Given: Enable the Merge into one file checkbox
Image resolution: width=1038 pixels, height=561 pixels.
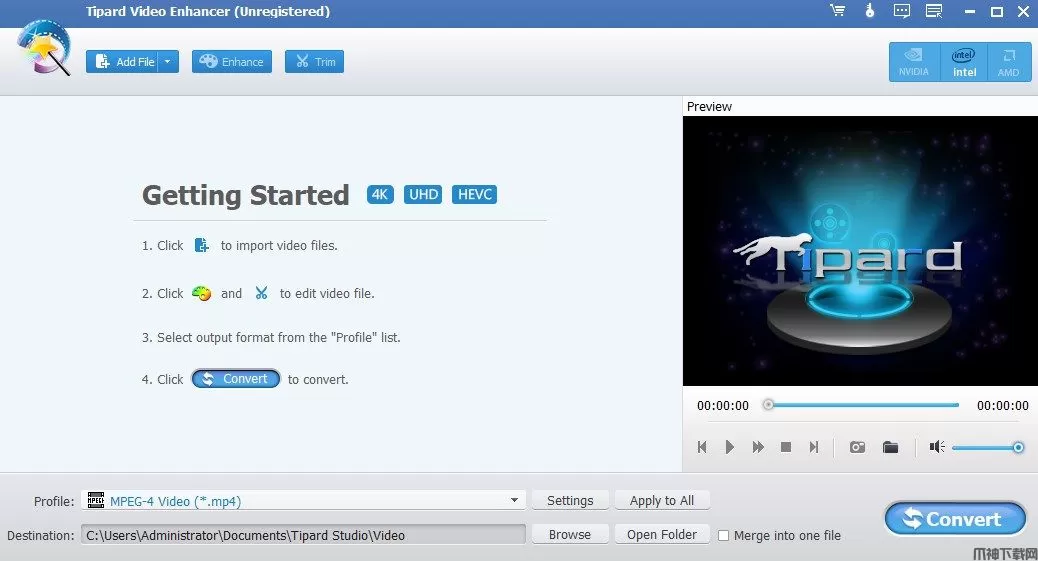Looking at the screenshot, I should [x=724, y=535].
